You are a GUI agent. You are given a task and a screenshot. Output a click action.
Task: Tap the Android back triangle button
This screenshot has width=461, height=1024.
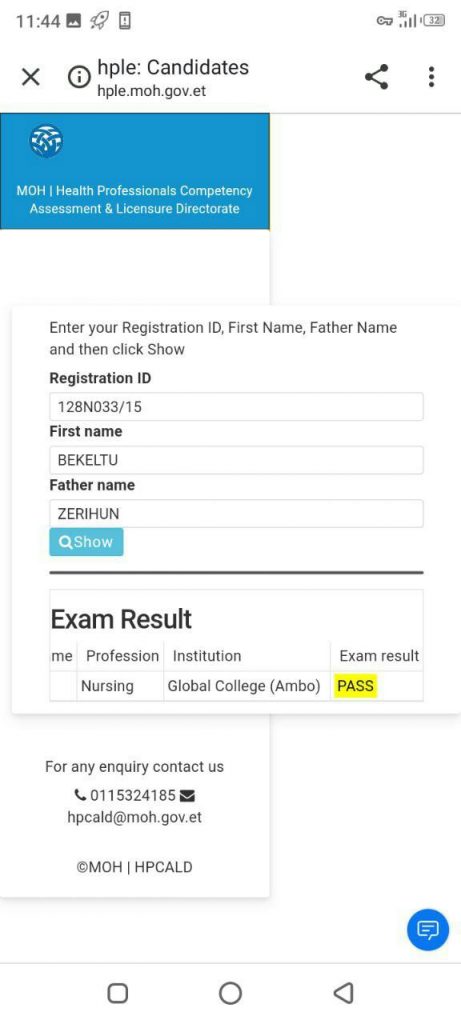(x=343, y=993)
